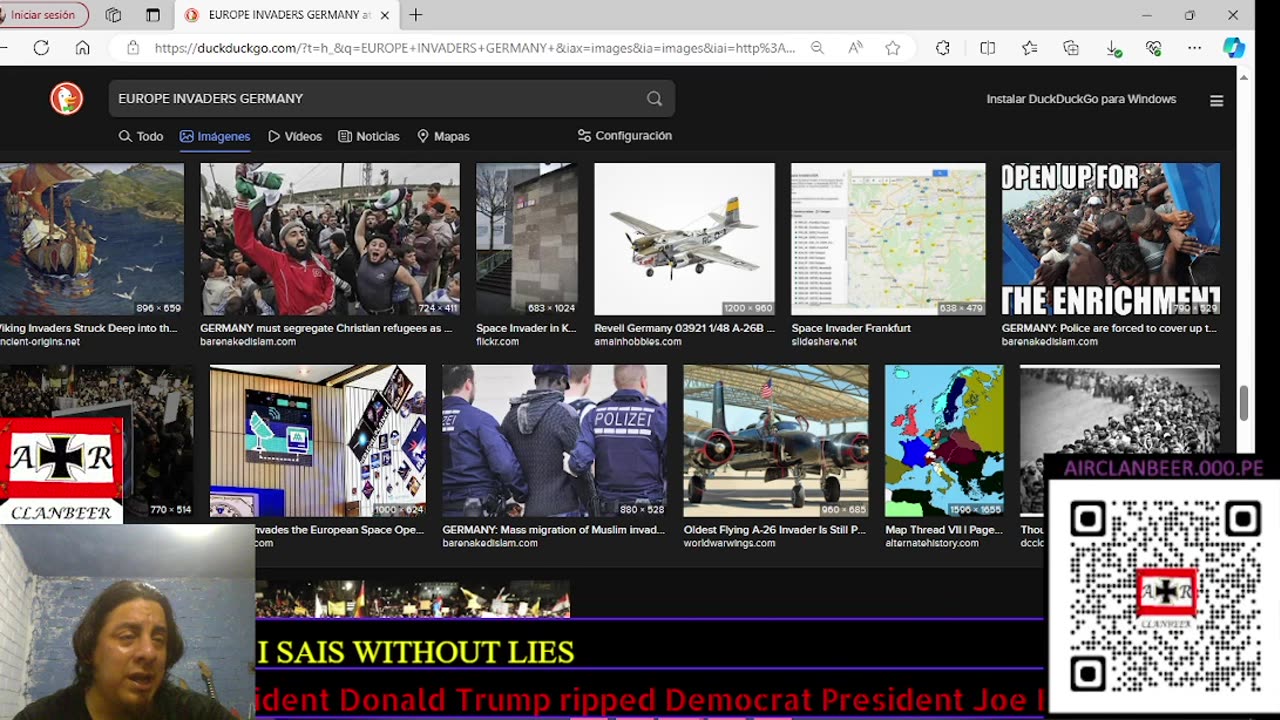Click the Iniciar sesión profile button
This screenshot has width=1280, height=720.
click(x=42, y=15)
